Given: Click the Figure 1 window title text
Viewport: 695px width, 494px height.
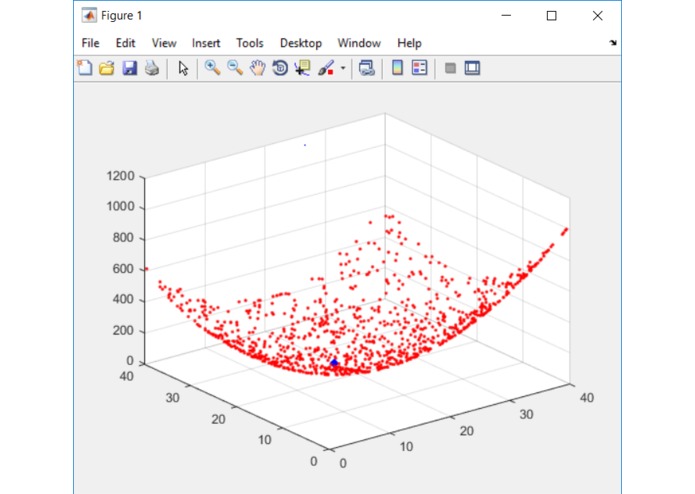Looking at the screenshot, I should (121, 16).
